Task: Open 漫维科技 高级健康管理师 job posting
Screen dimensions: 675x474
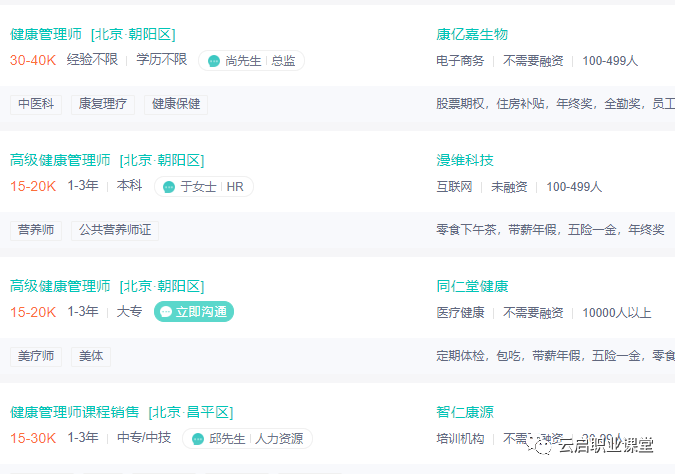Action: tap(107, 160)
